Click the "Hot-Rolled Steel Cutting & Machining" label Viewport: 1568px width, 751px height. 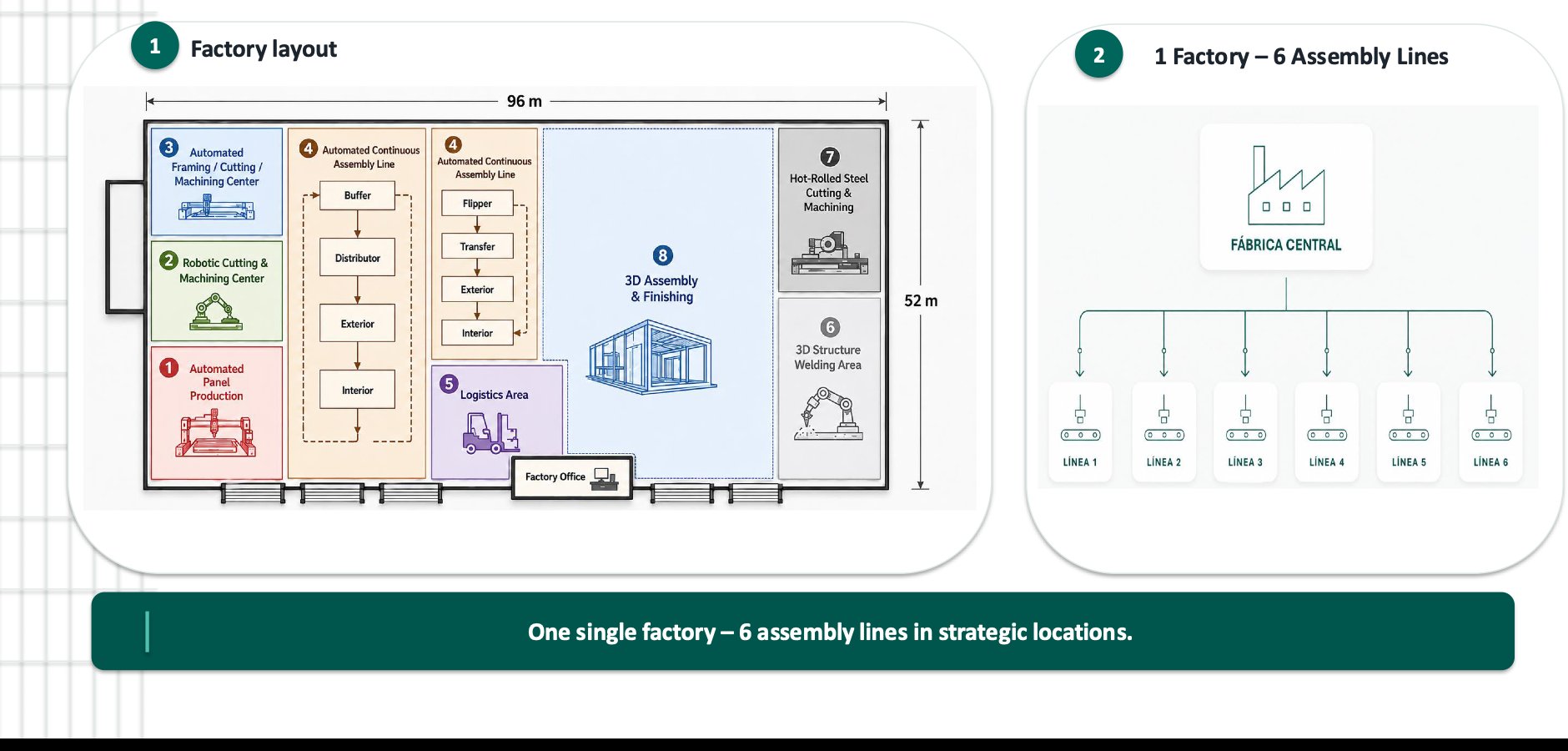pyautogui.click(x=828, y=193)
